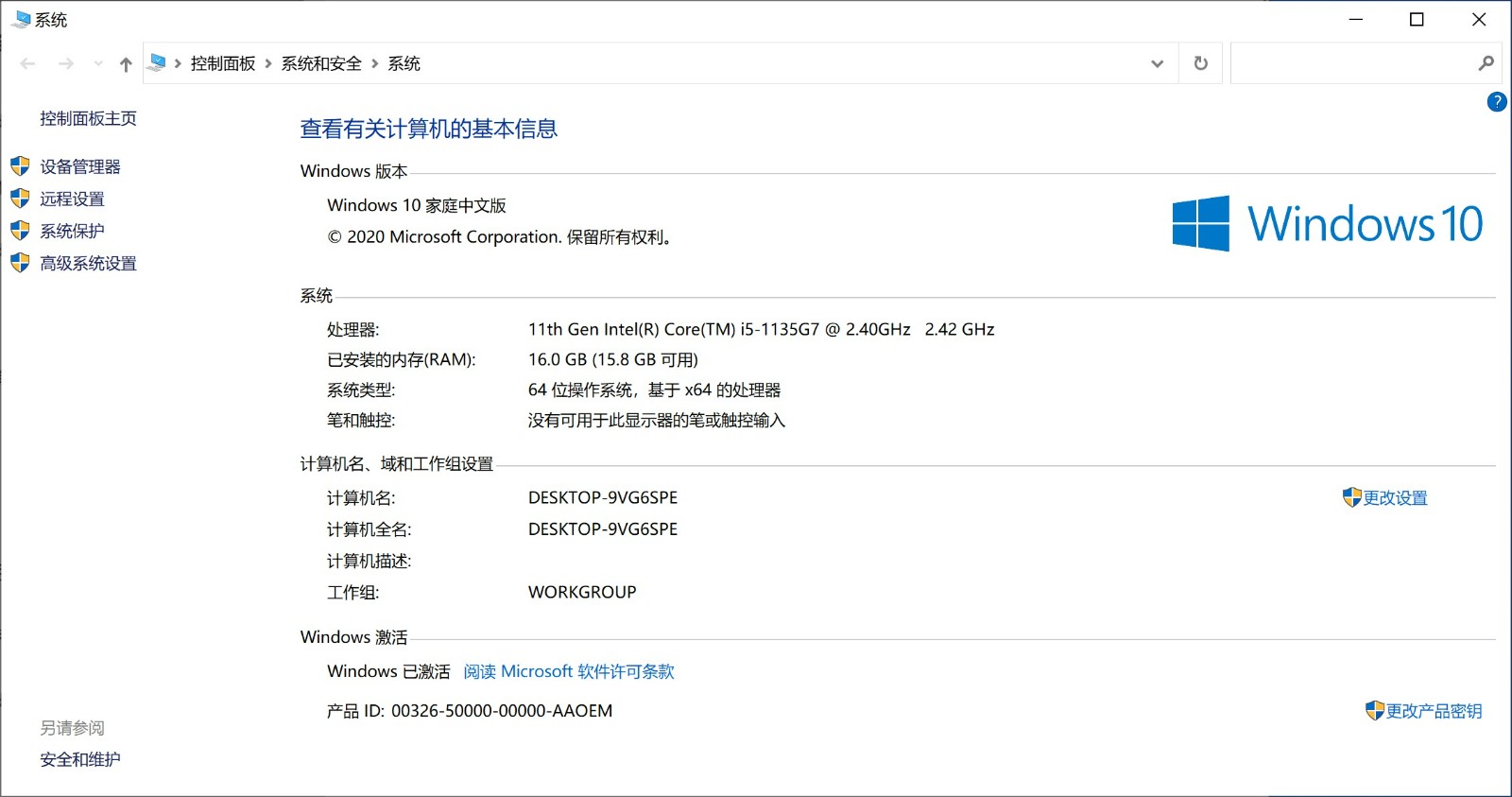Select DESKTOP-9VG6SPE next to 计算机全名
The height and width of the screenshot is (797, 1512).
coord(603,528)
